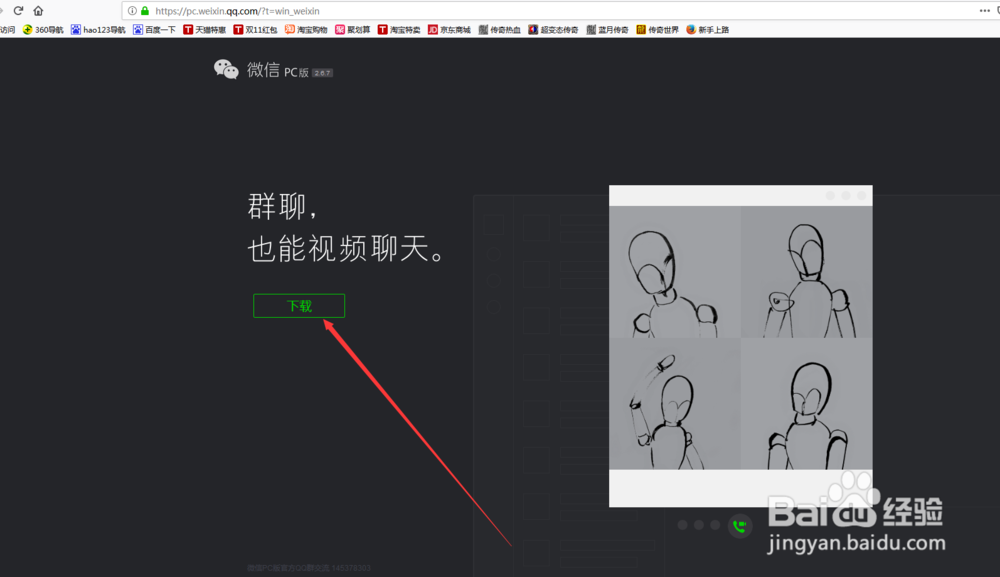Open the 百度一下 bookmark
The width and height of the screenshot is (1000, 577).
click(154, 29)
